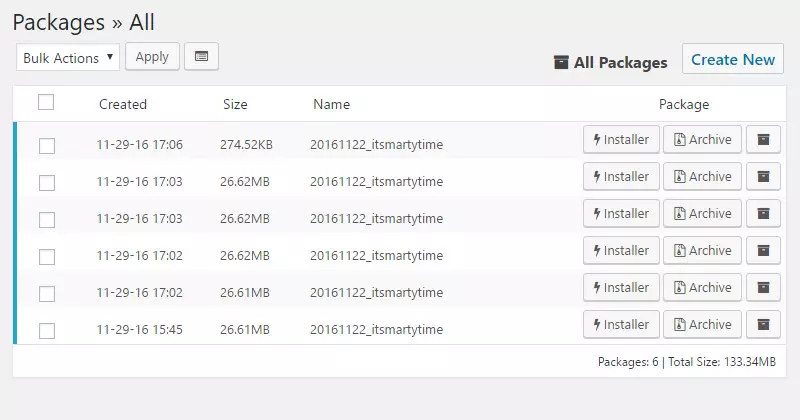800x420 pixels.
Task: Click the All Packages label
Action: [620, 62]
